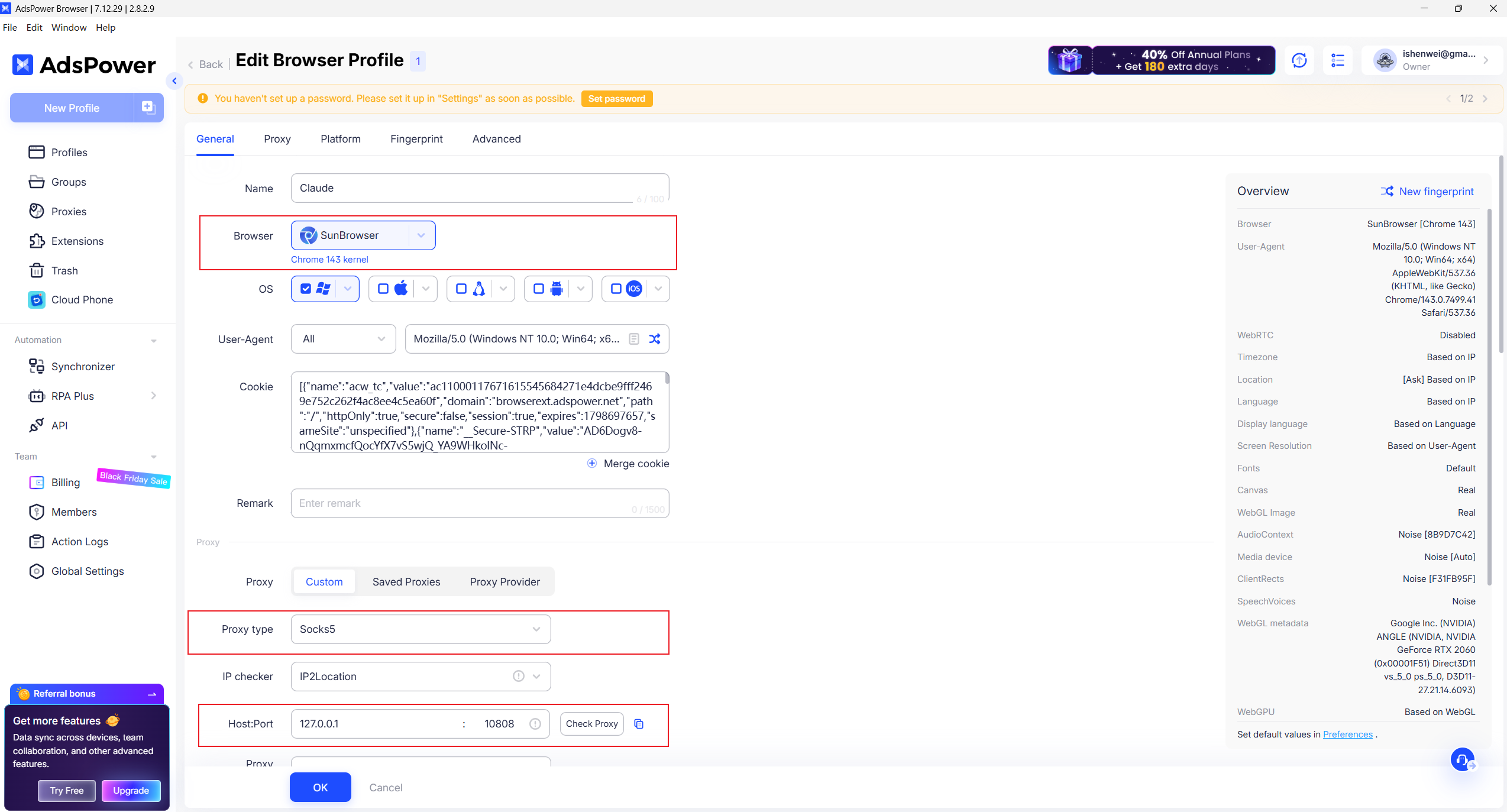
Task: Enable the Android OS checkbox
Action: (x=539, y=289)
